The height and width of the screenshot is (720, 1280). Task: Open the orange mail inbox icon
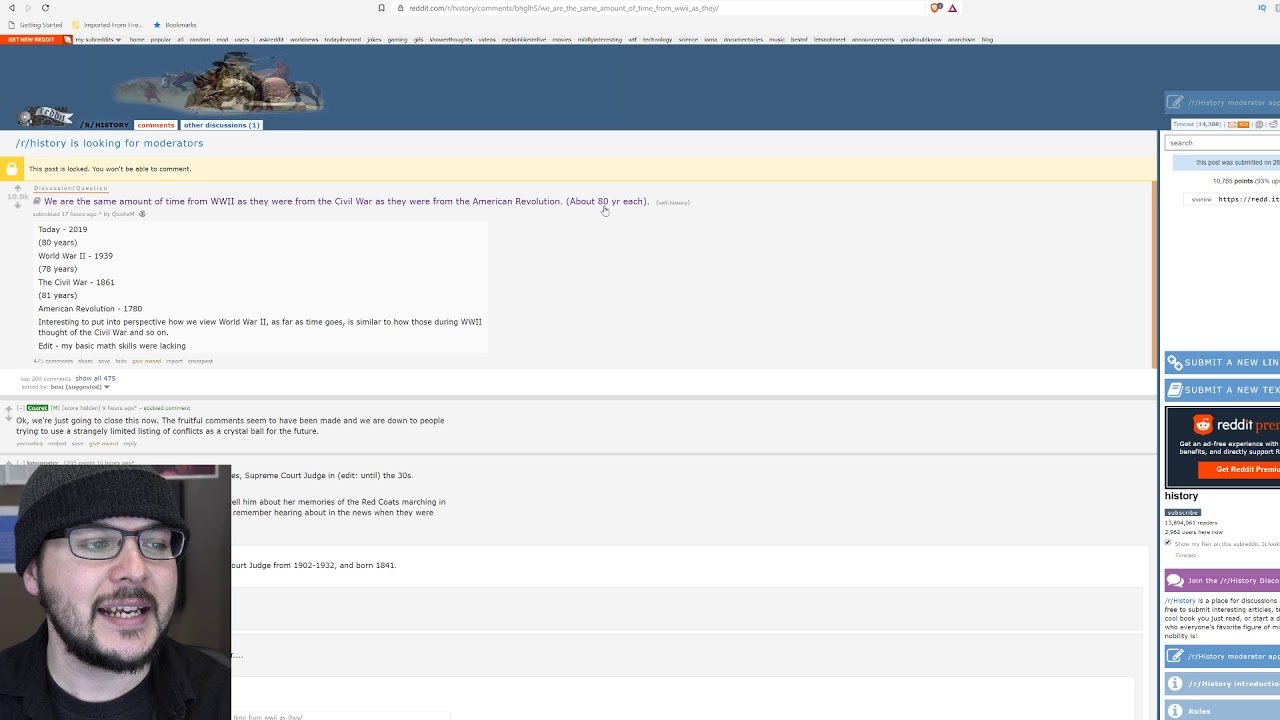click(1231, 124)
